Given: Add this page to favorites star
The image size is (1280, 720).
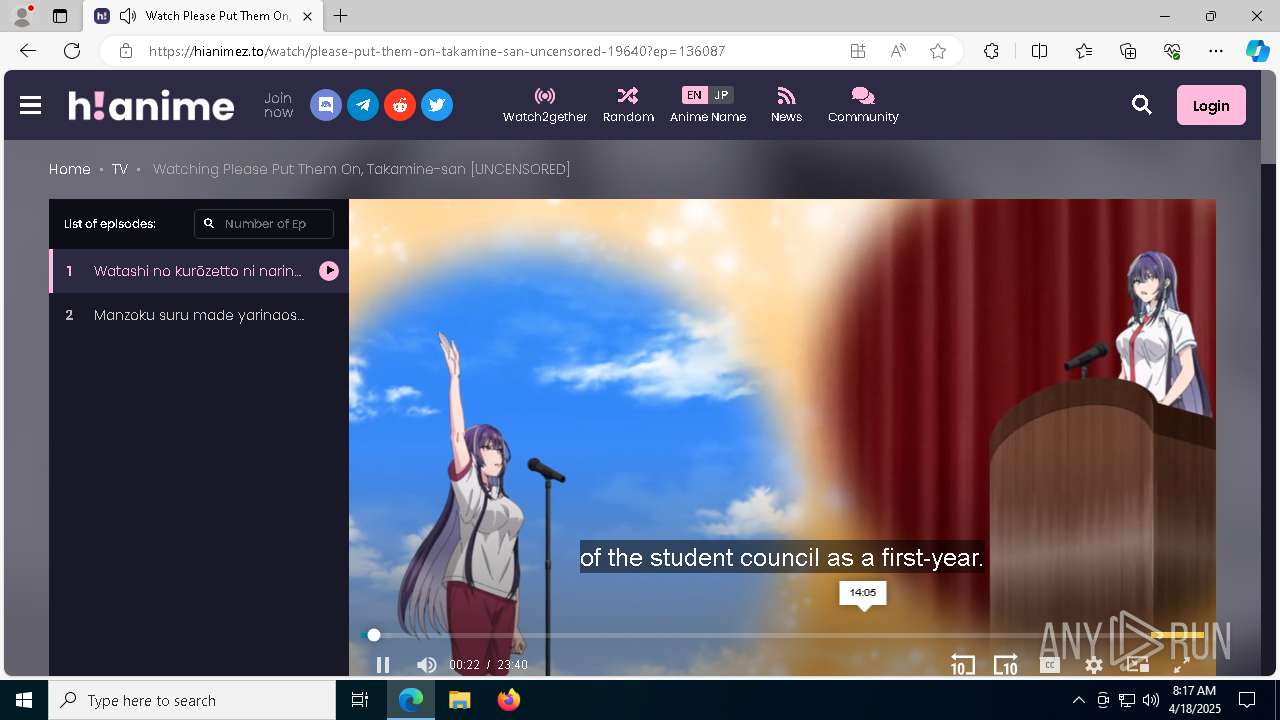Looking at the screenshot, I should (938, 51).
